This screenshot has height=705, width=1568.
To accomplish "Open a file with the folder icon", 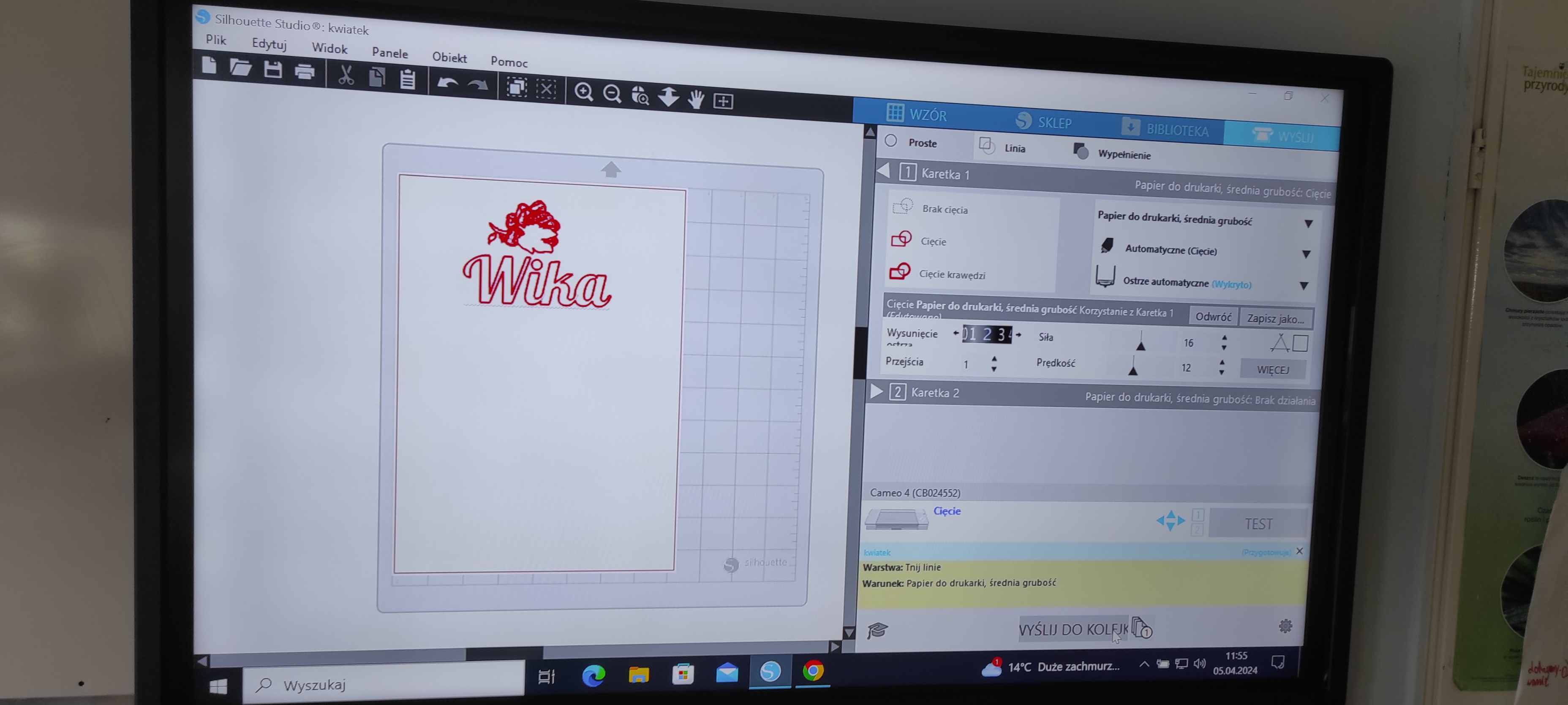I will 240,68.
